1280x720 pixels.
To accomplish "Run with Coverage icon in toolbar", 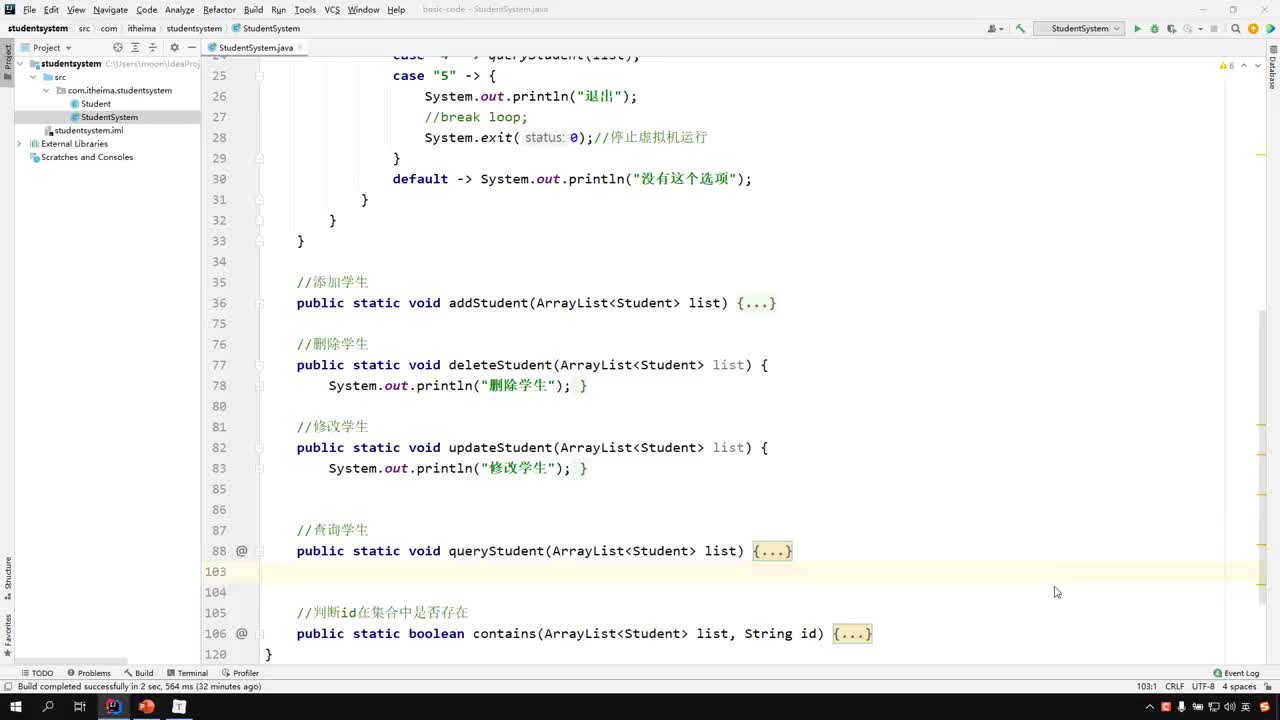I will (x=1171, y=29).
